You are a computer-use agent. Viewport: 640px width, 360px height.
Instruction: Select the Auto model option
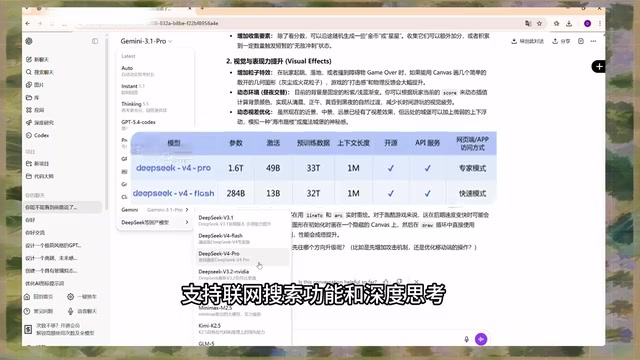coord(155,71)
